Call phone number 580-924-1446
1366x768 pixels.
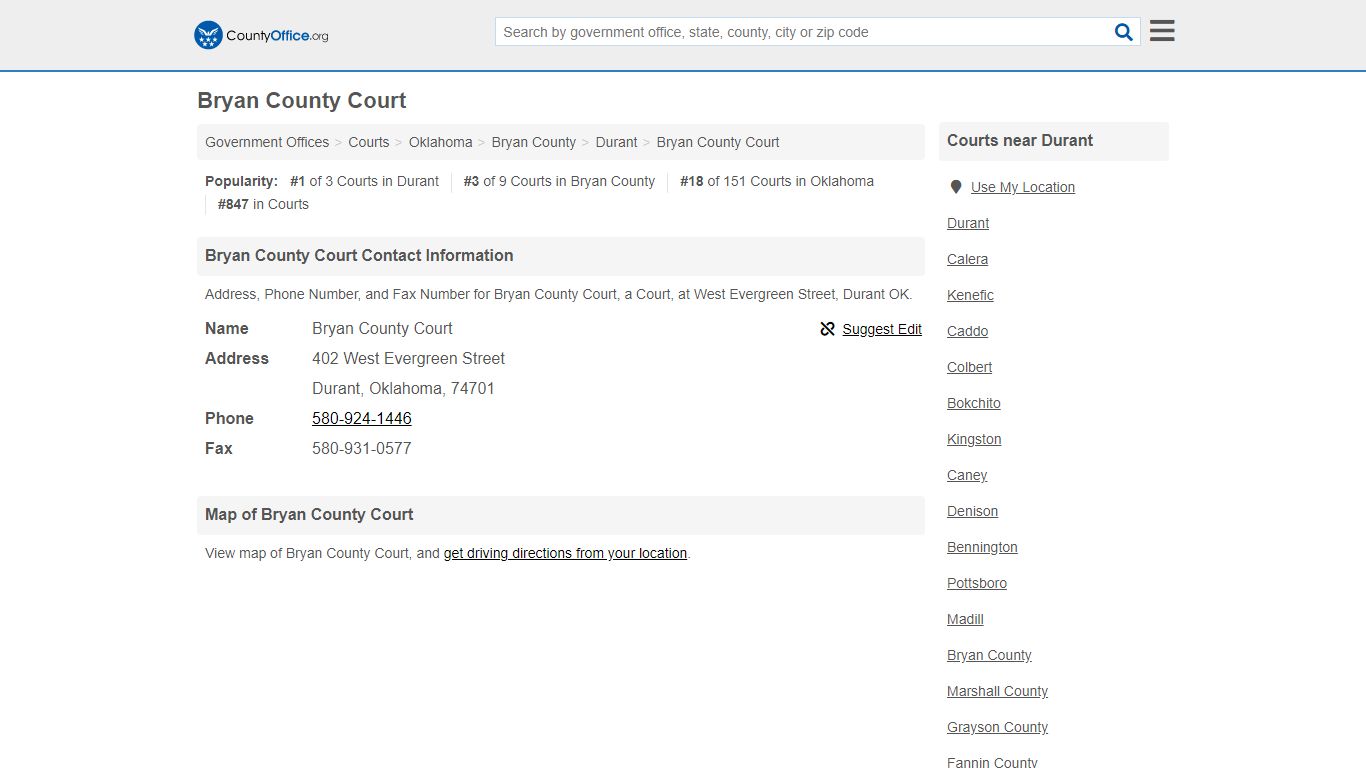pyautogui.click(x=362, y=418)
